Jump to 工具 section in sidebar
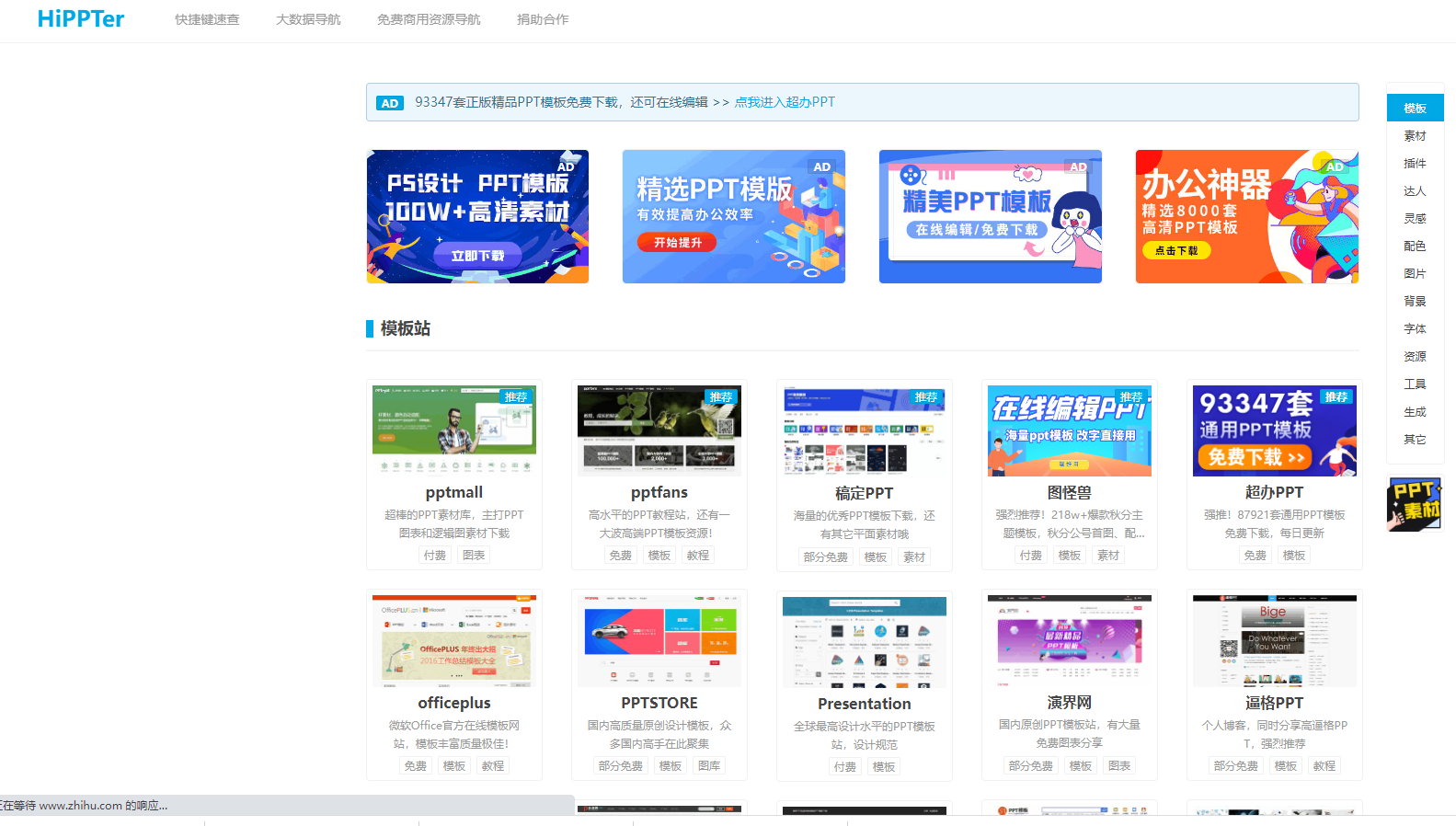The width and height of the screenshot is (1456, 826). (x=1415, y=384)
